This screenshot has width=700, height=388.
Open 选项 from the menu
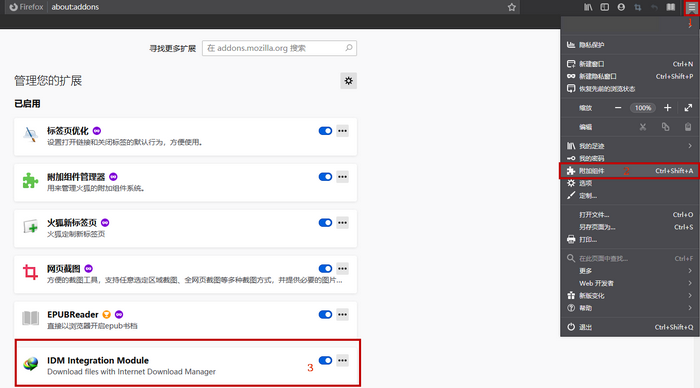629,183
